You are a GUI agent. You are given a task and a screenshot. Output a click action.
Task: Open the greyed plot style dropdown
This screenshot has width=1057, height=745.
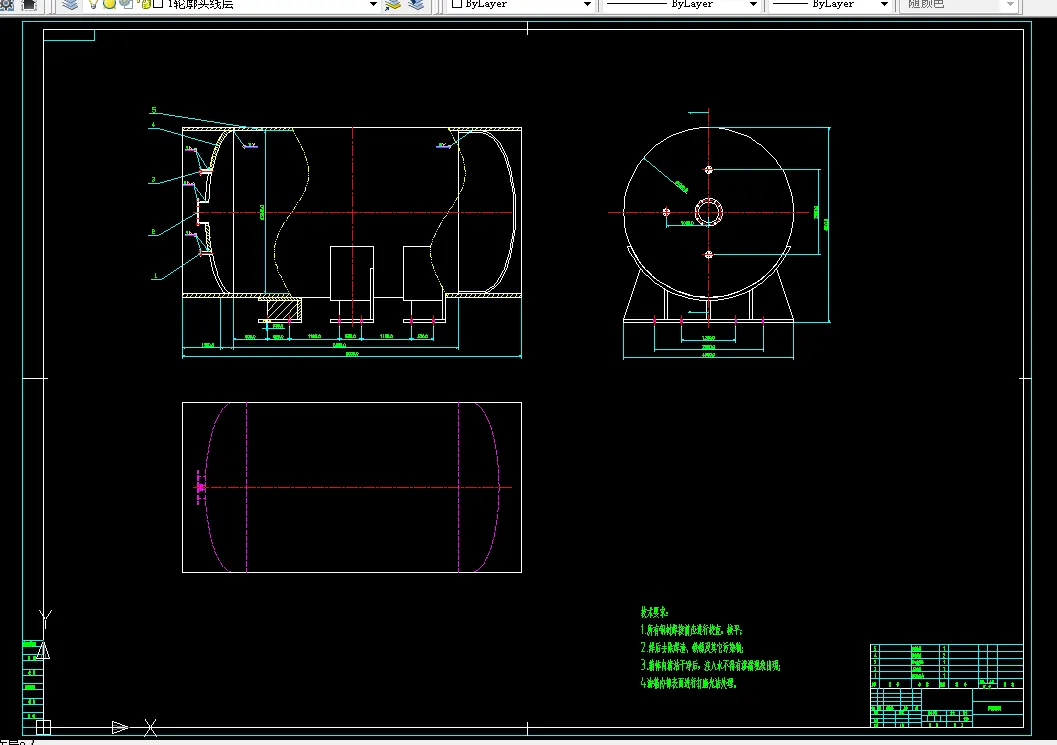click(959, 4)
